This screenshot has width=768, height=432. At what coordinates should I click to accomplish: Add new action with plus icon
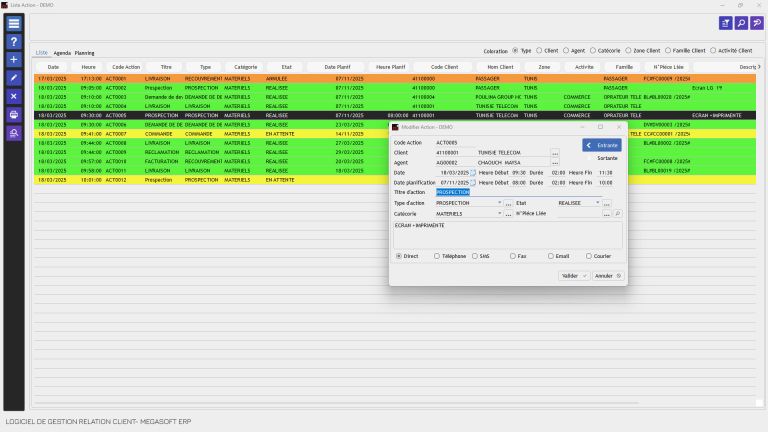tap(14, 60)
